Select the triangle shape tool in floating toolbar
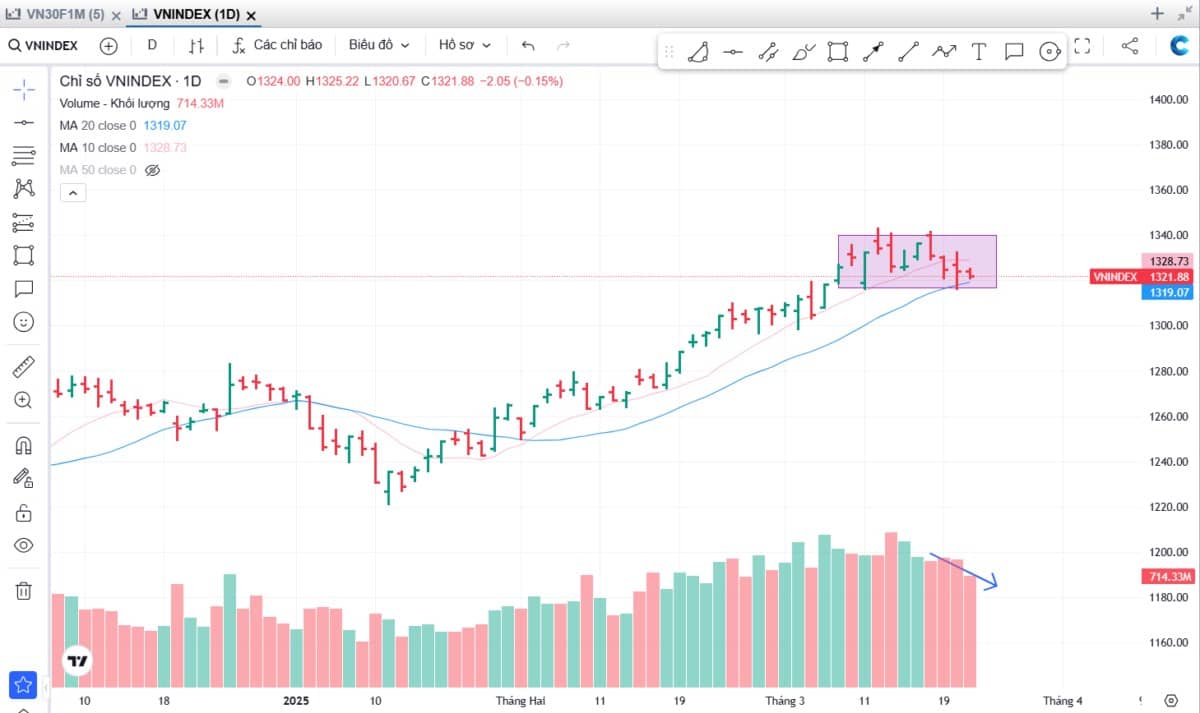The width and height of the screenshot is (1200, 713). click(x=699, y=52)
